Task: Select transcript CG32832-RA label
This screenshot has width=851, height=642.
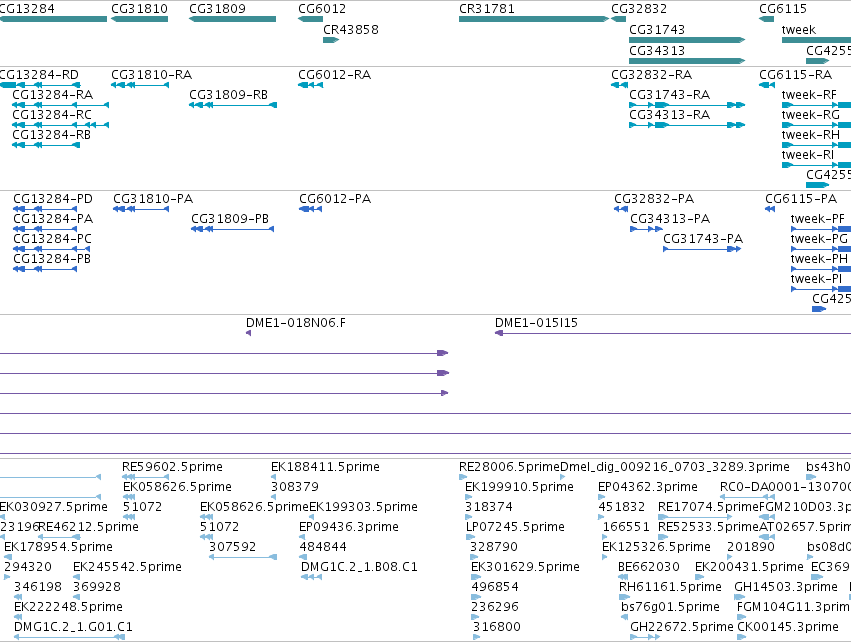Action: pyautogui.click(x=651, y=74)
